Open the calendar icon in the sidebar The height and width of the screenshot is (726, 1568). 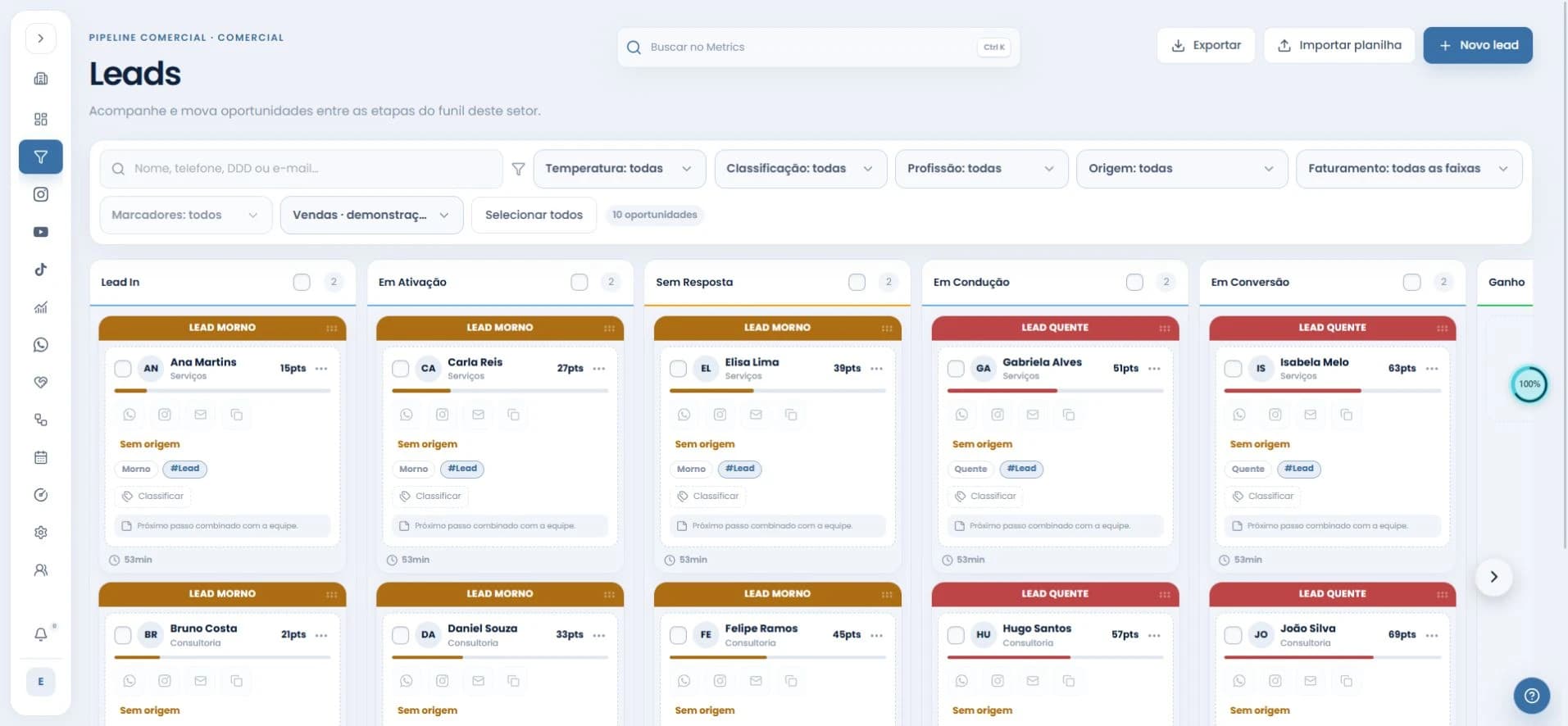click(41, 457)
